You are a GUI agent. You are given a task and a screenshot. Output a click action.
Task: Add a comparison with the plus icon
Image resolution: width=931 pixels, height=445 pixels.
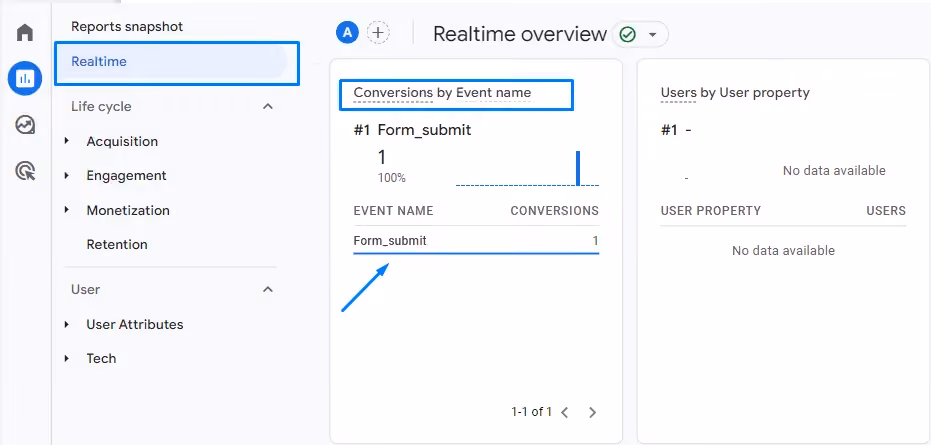coord(378,33)
